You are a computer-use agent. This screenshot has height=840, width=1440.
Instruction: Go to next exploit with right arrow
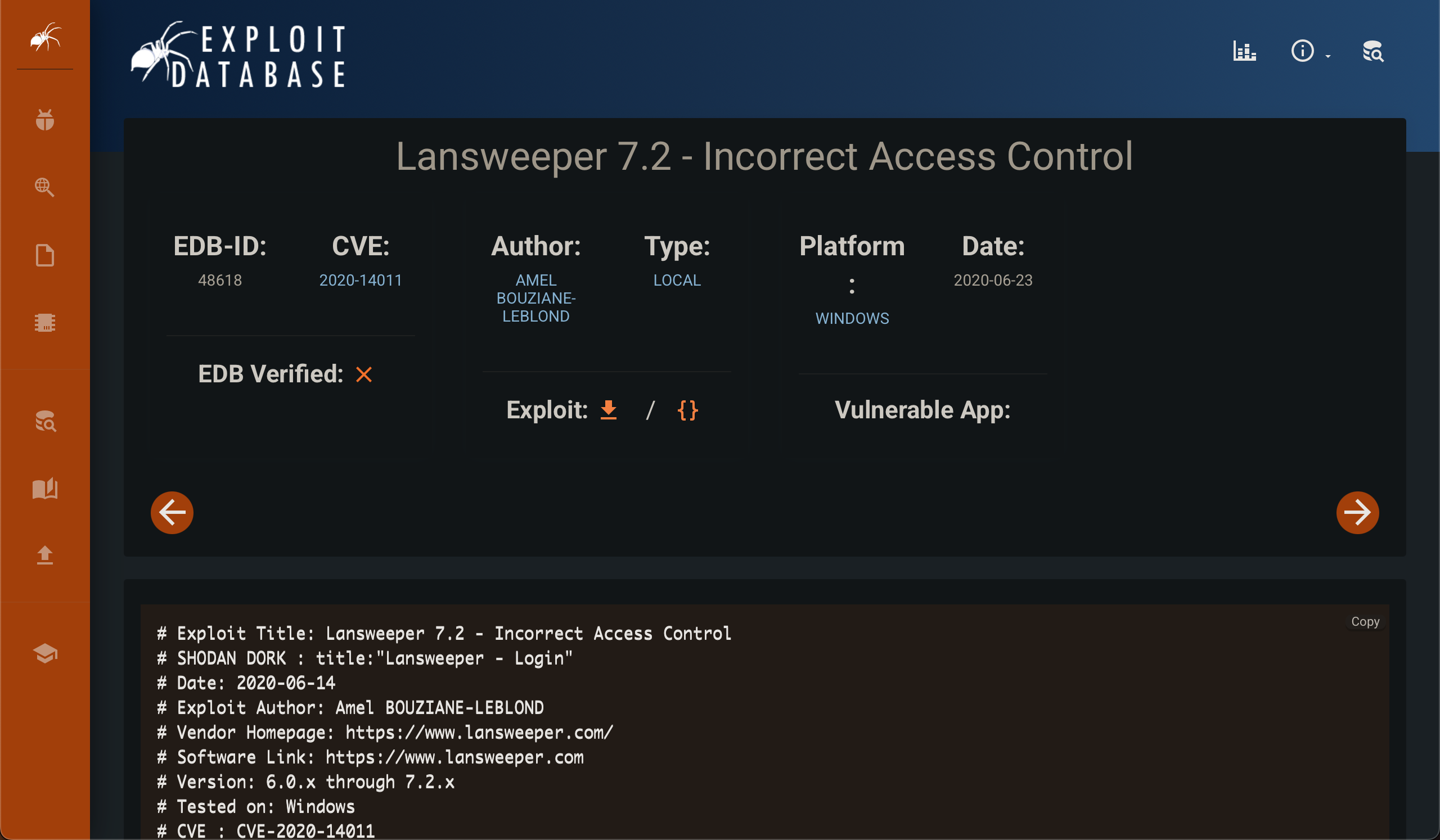[x=1357, y=513]
